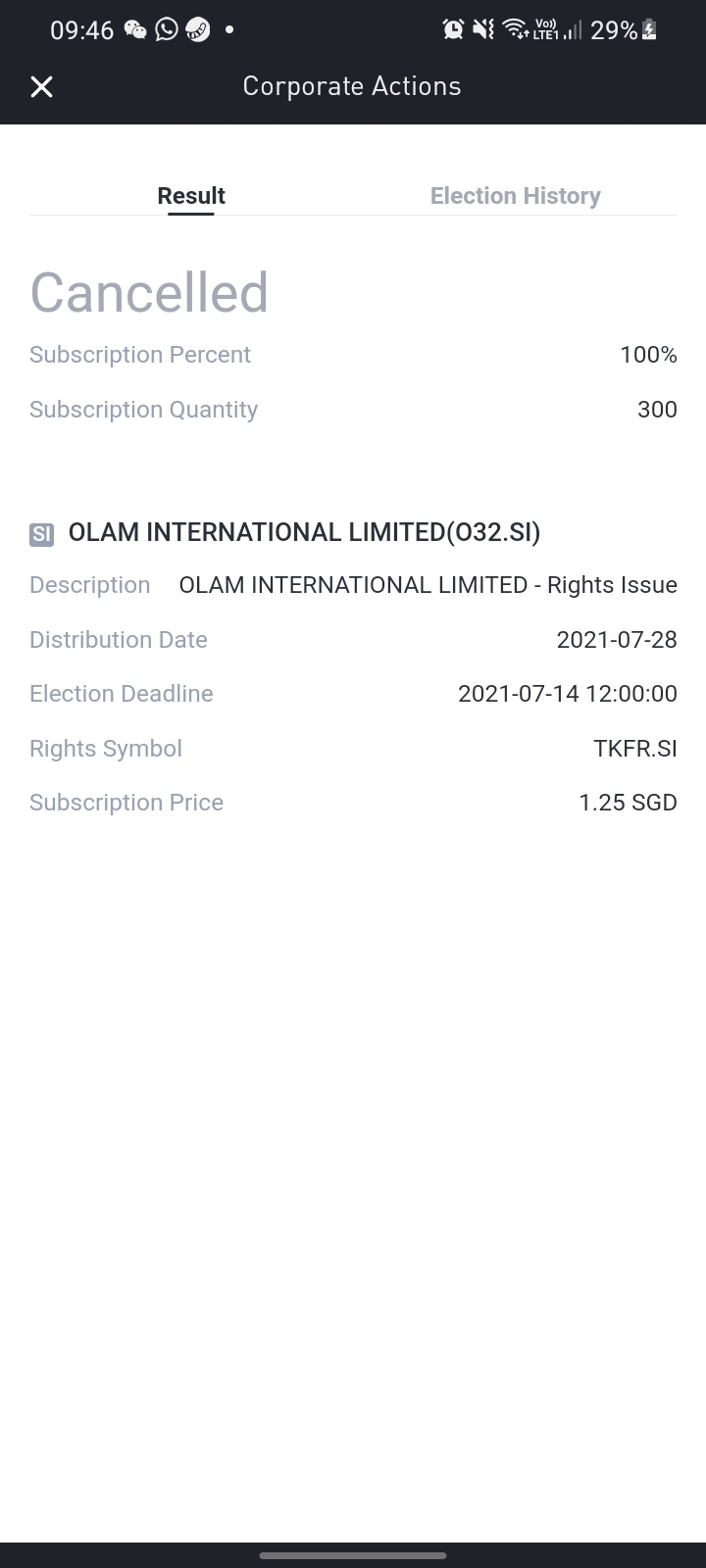Tap the alarm clock status icon
Screen dimensions: 706x1568
(453, 30)
